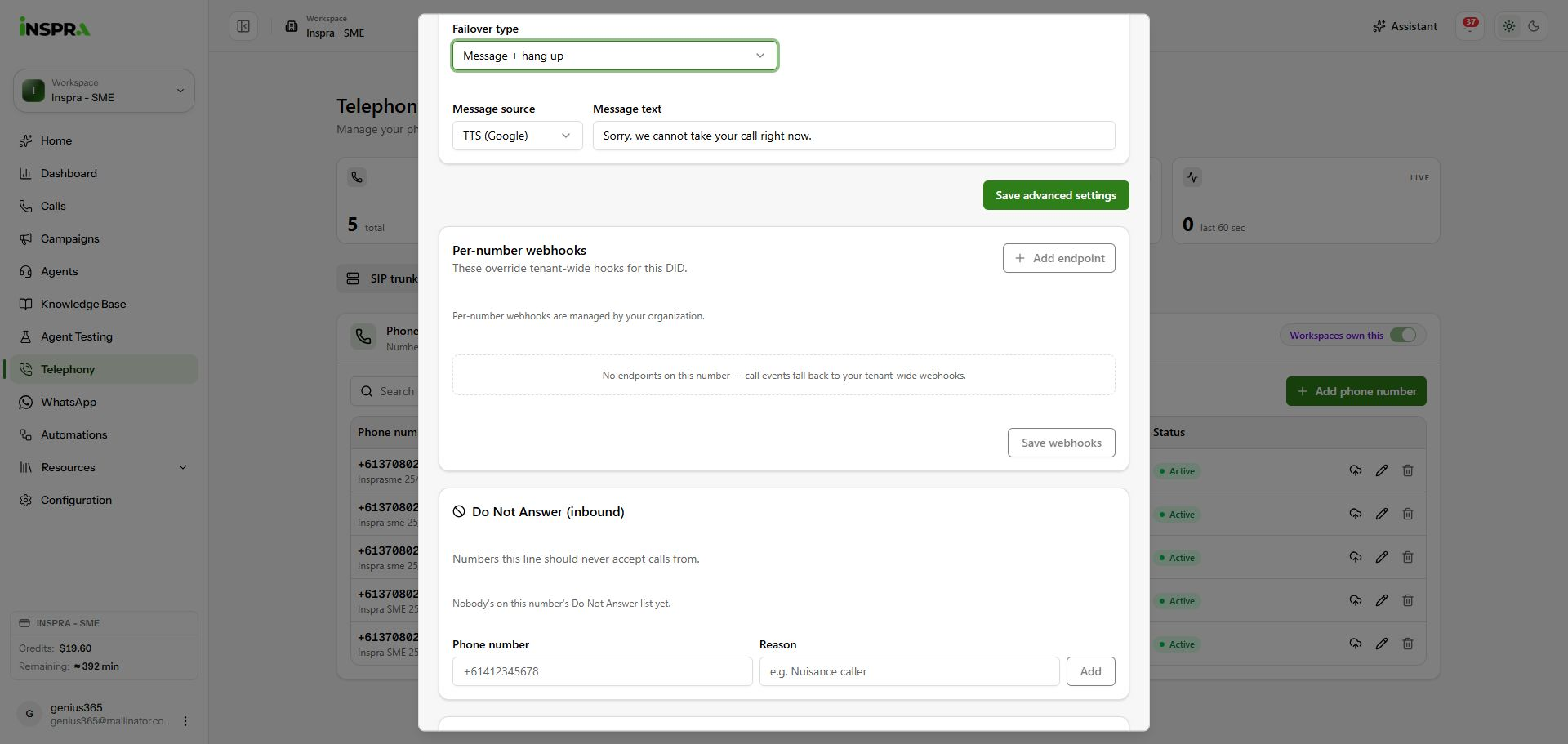1568x744 pixels.
Task: Open Campaigns megaphone icon in sidebar
Action: pyautogui.click(x=26, y=238)
